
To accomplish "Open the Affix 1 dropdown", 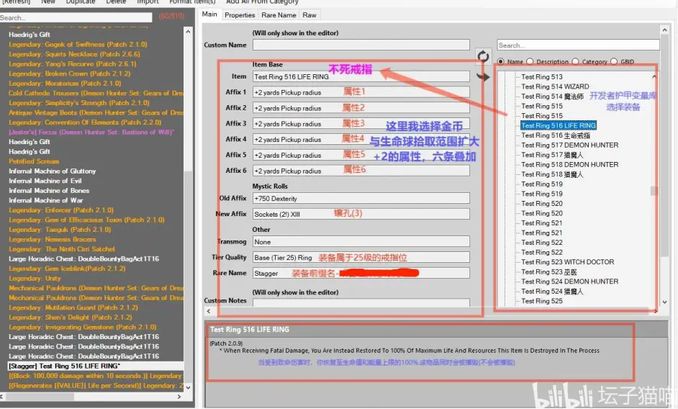I will (358, 92).
